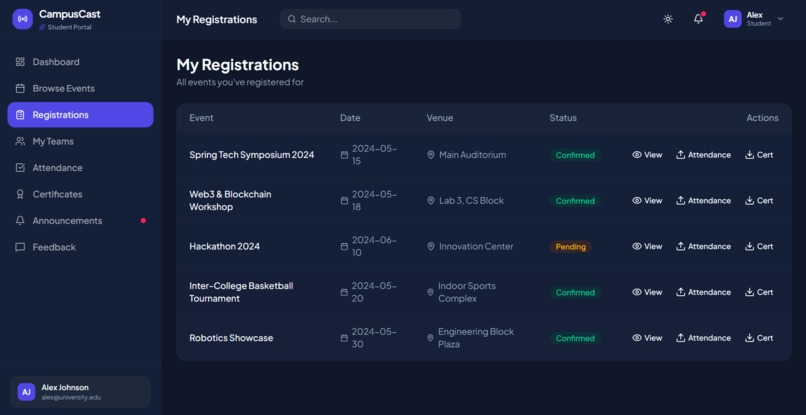Click the Main Auditorium venue cell
806x415 pixels.
(x=466, y=155)
